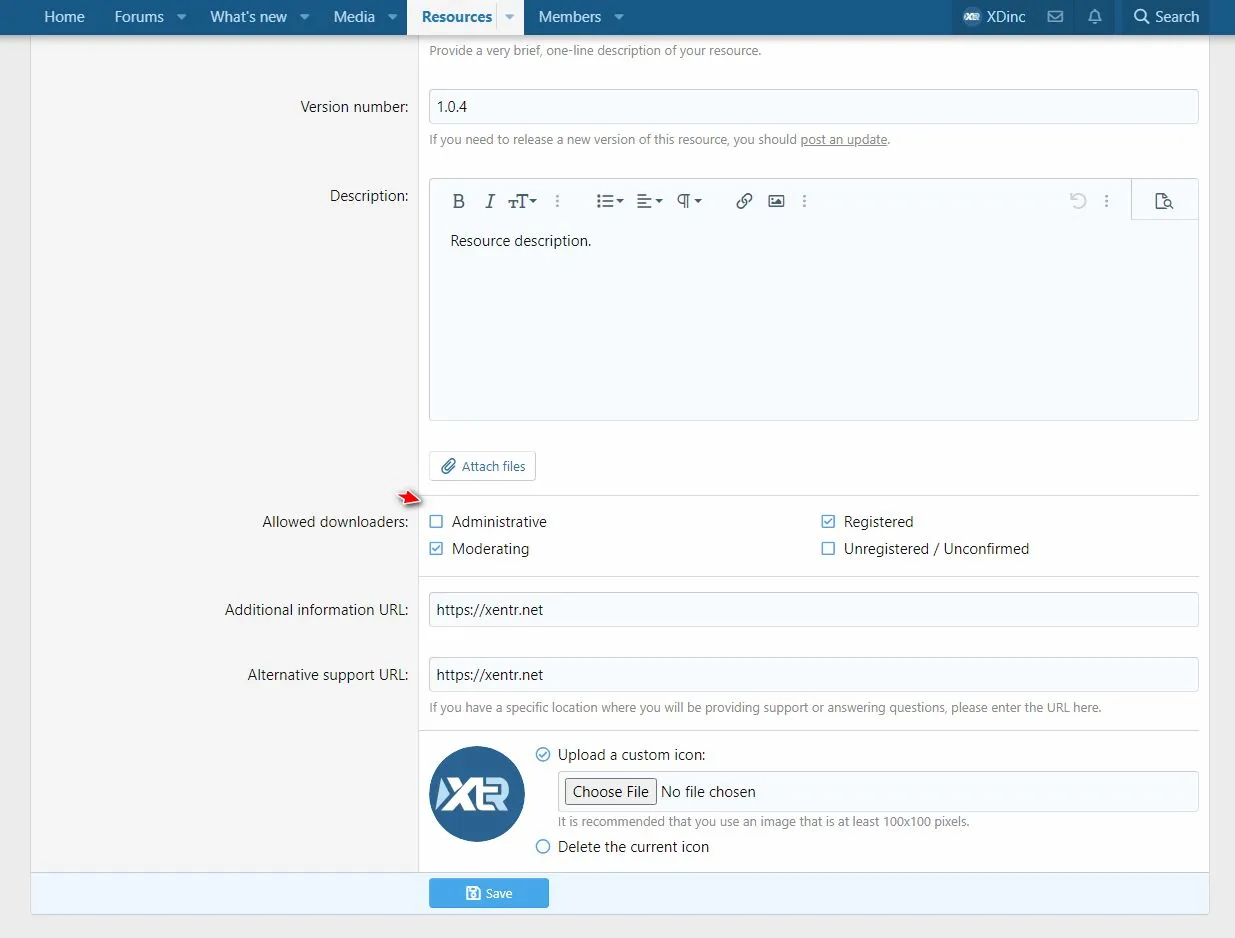
Task: Toggle italic formatting in the editor toolbar
Action: pyautogui.click(x=489, y=201)
